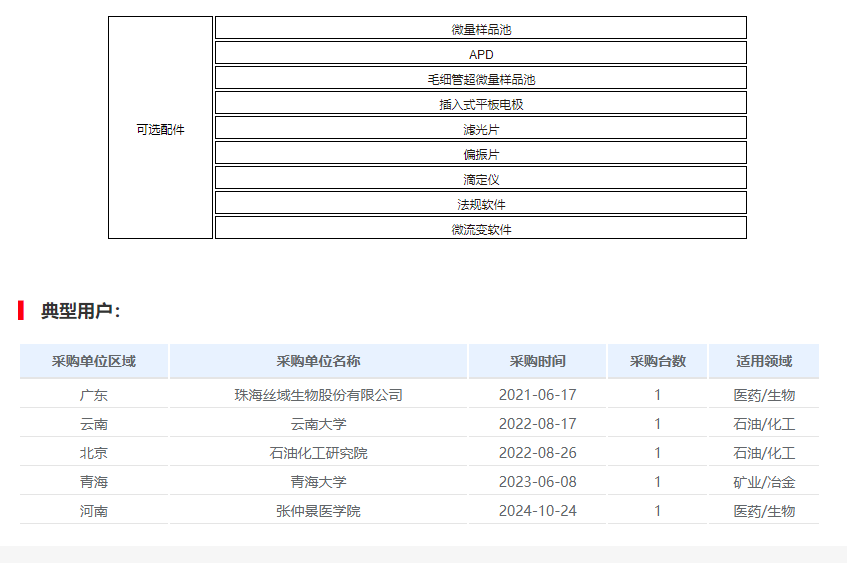Click the date 2022-08-17

click(537, 424)
